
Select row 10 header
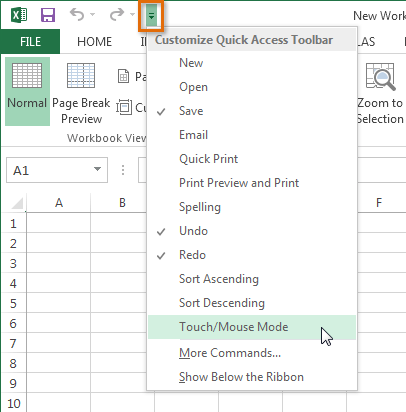click(x=13, y=403)
